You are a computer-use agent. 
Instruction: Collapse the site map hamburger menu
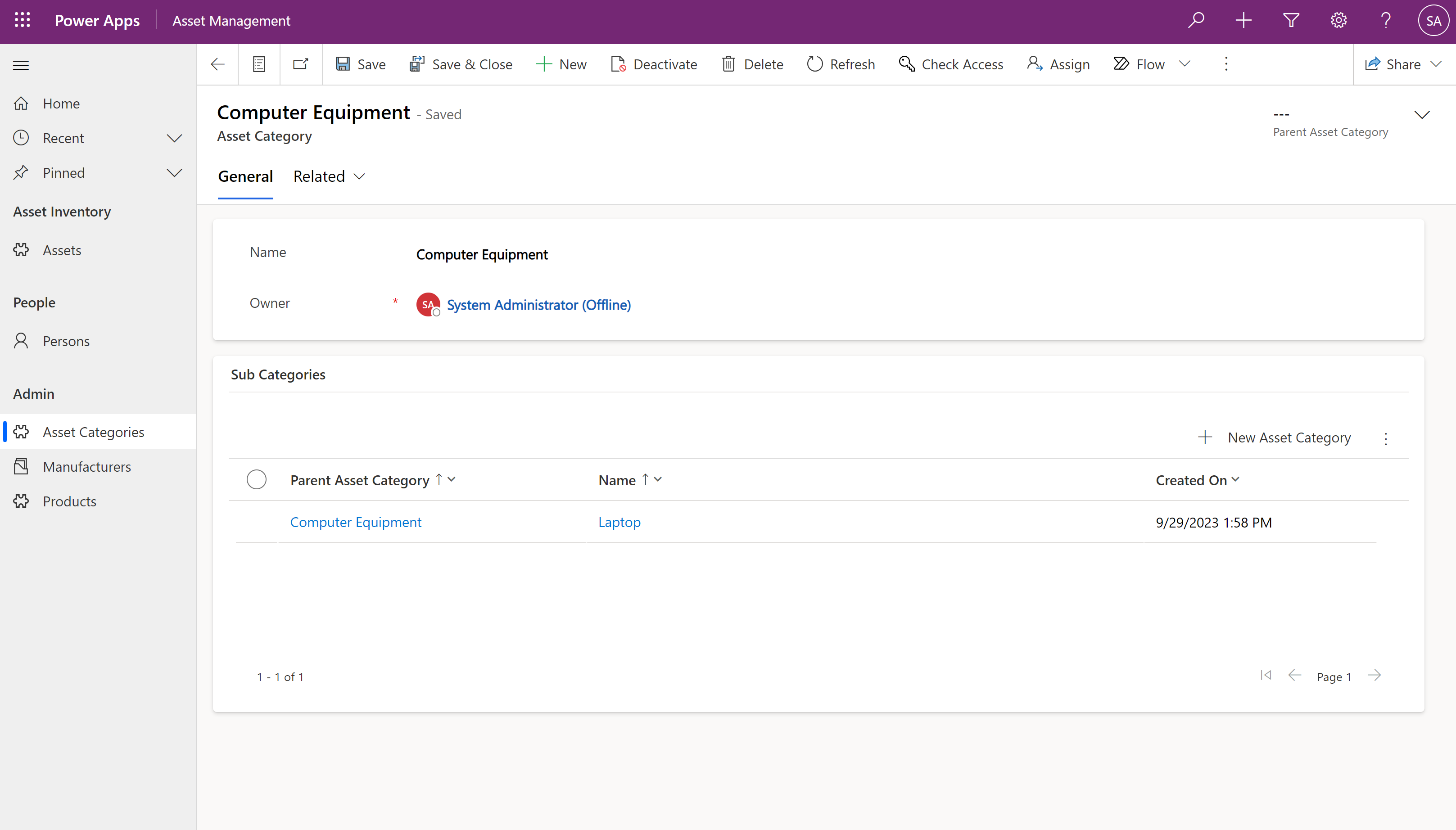(x=21, y=65)
